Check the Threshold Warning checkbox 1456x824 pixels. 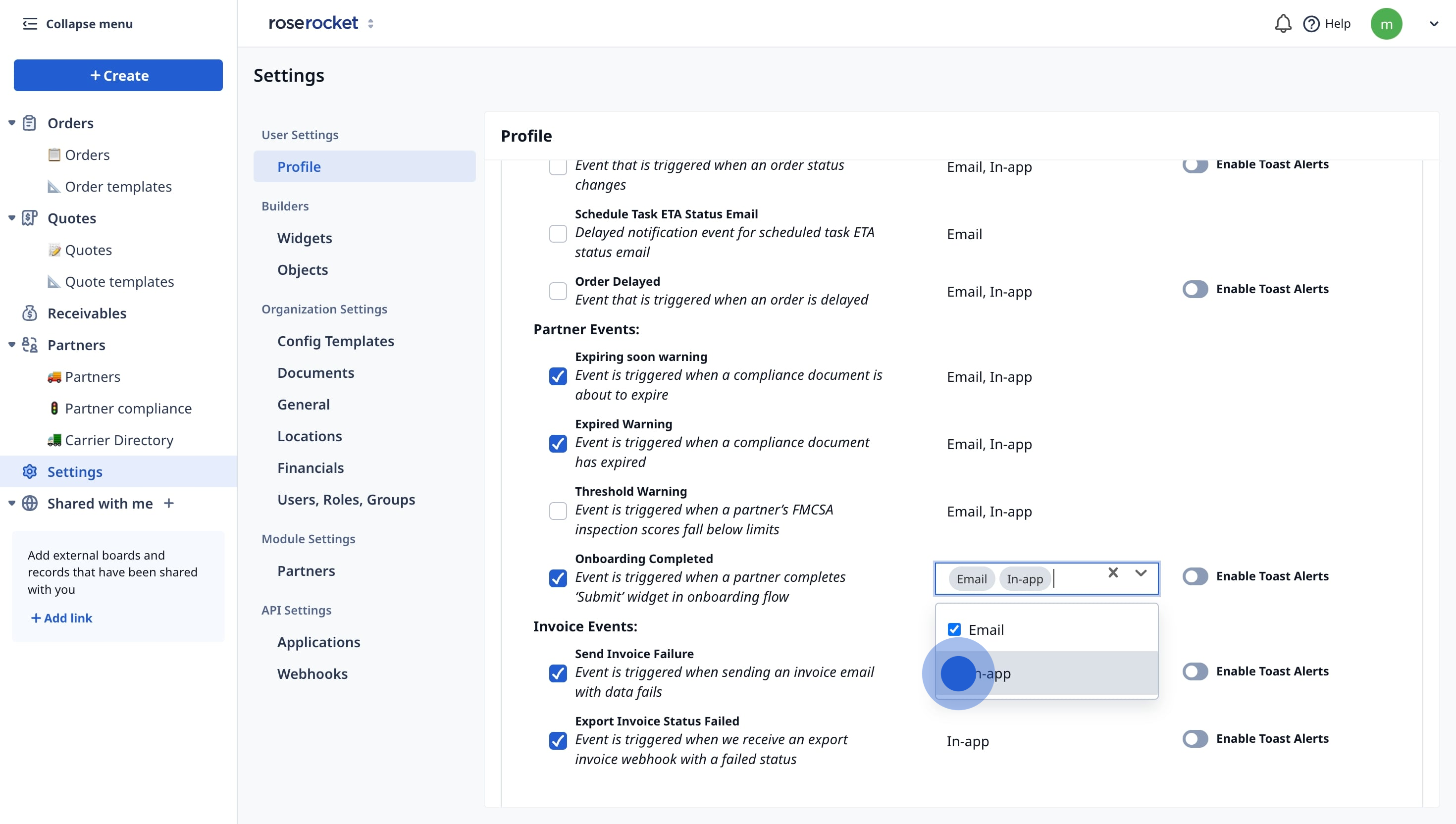pos(557,511)
